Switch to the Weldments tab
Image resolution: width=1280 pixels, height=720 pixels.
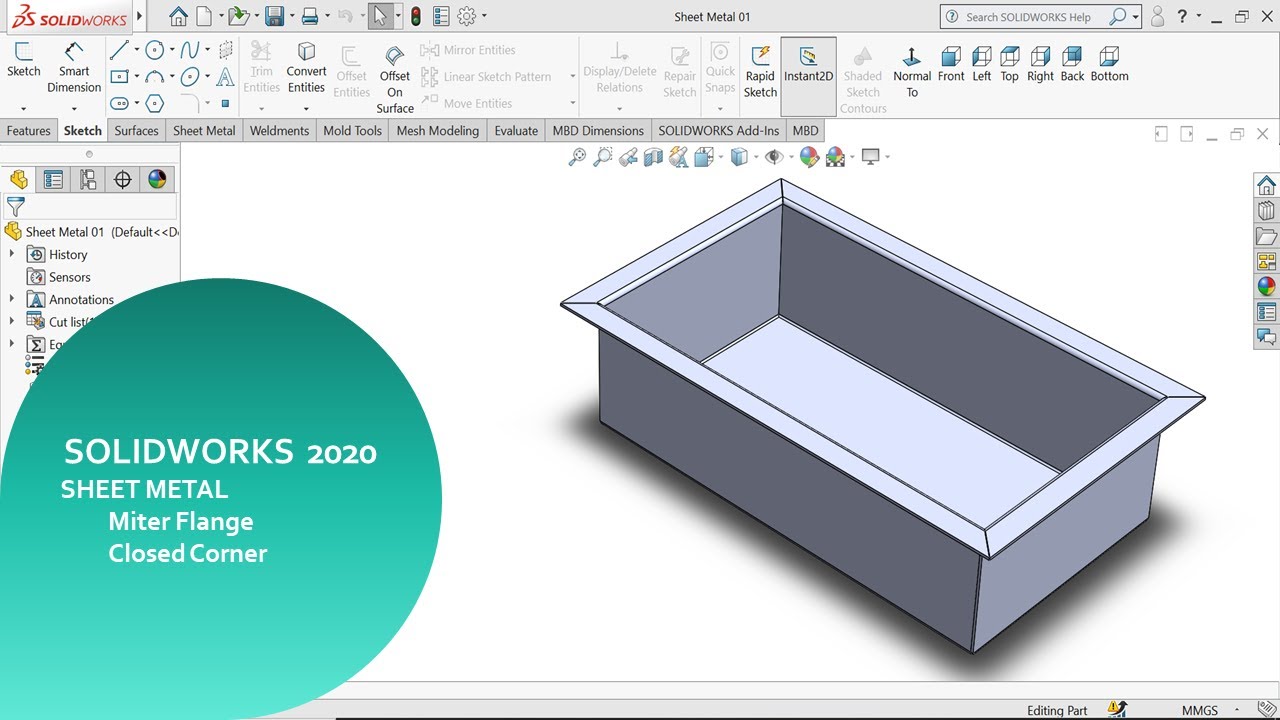tap(279, 130)
